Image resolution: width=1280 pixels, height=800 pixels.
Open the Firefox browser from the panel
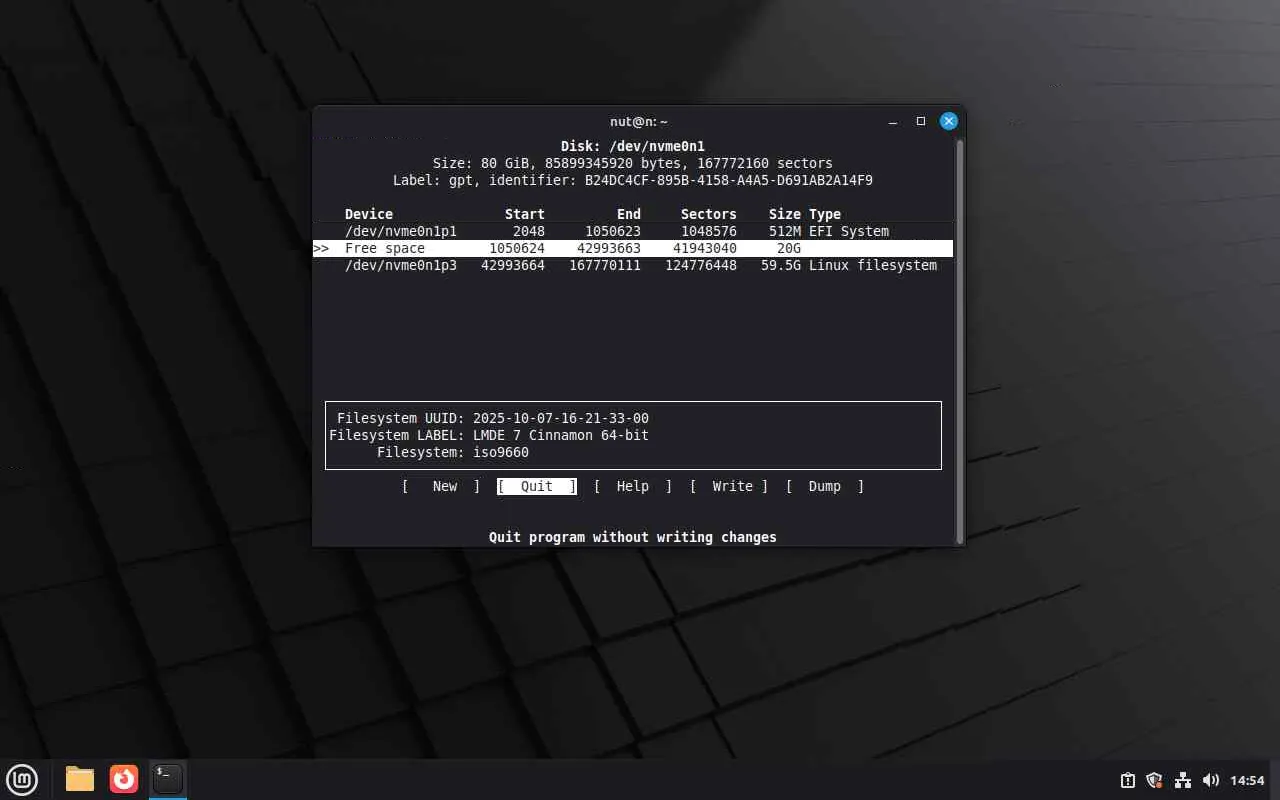(x=124, y=779)
